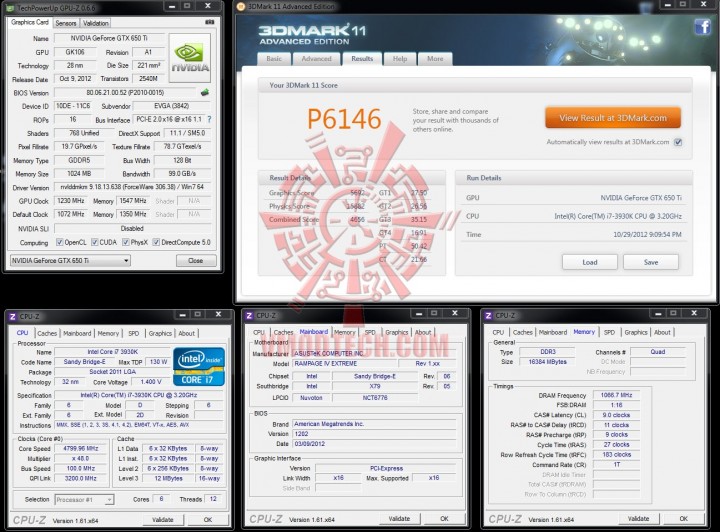Open About tab in CPU-Z processor window
The image size is (720, 532).
coord(186,333)
